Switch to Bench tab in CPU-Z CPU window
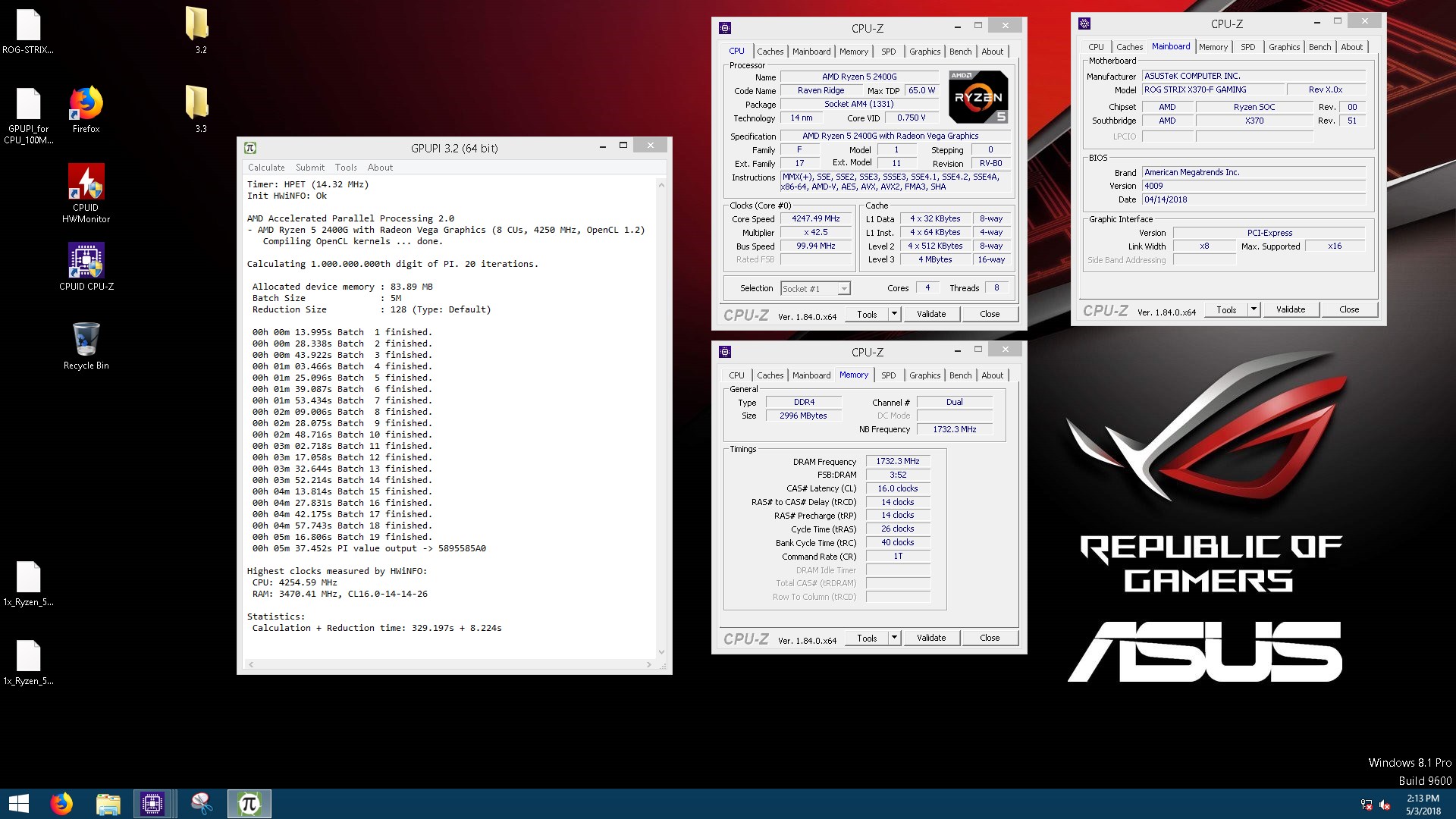This screenshot has height=819, width=1456. [x=960, y=52]
